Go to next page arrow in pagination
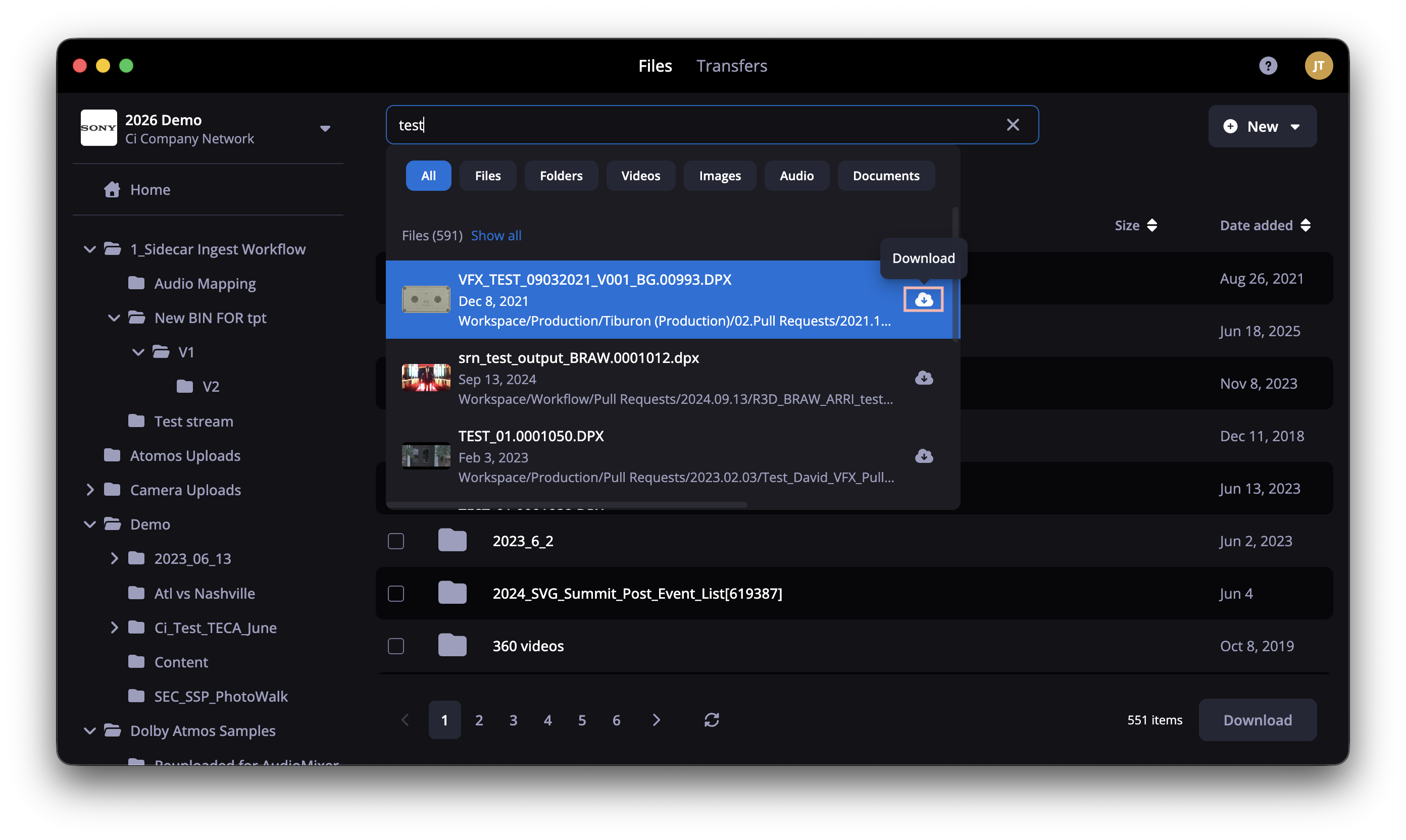The width and height of the screenshot is (1406, 840). [656, 719]
